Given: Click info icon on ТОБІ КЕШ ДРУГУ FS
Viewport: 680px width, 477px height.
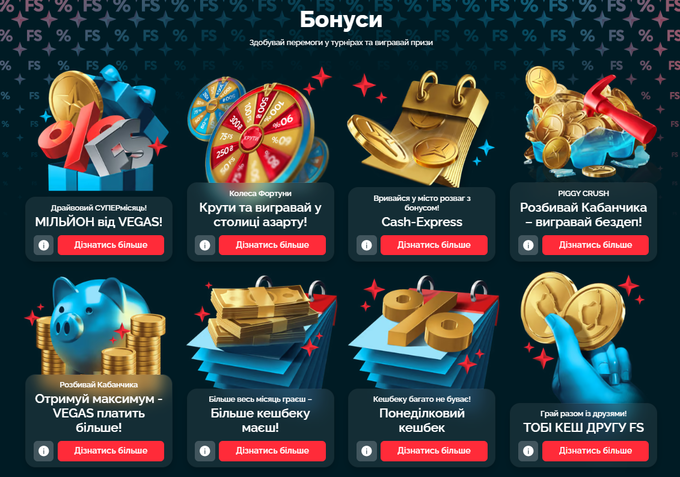Looking at the screenshot, I should click(528, 451).
